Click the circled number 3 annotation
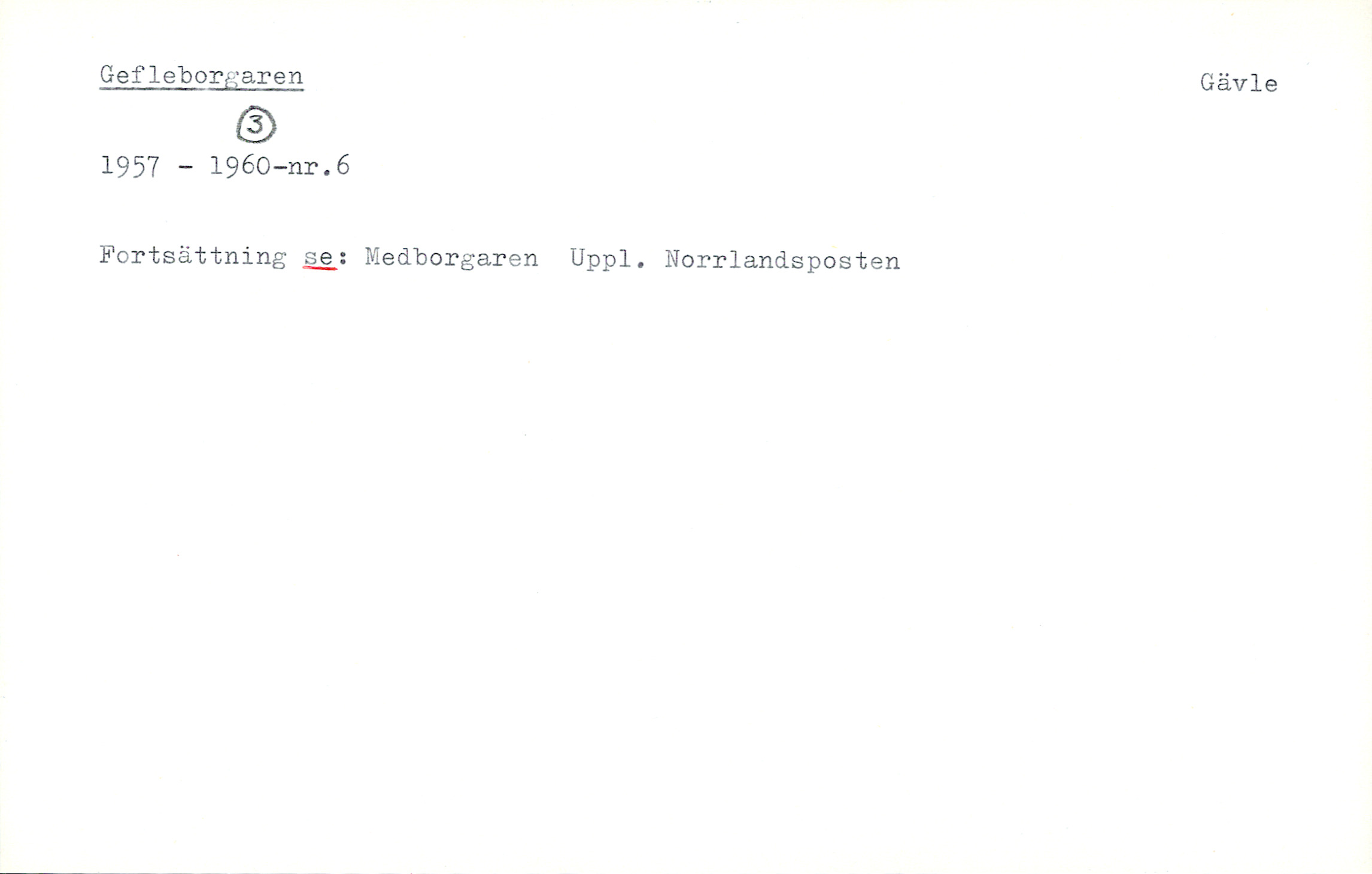Viewport: 1372px width, 874px height. point(256,125)
